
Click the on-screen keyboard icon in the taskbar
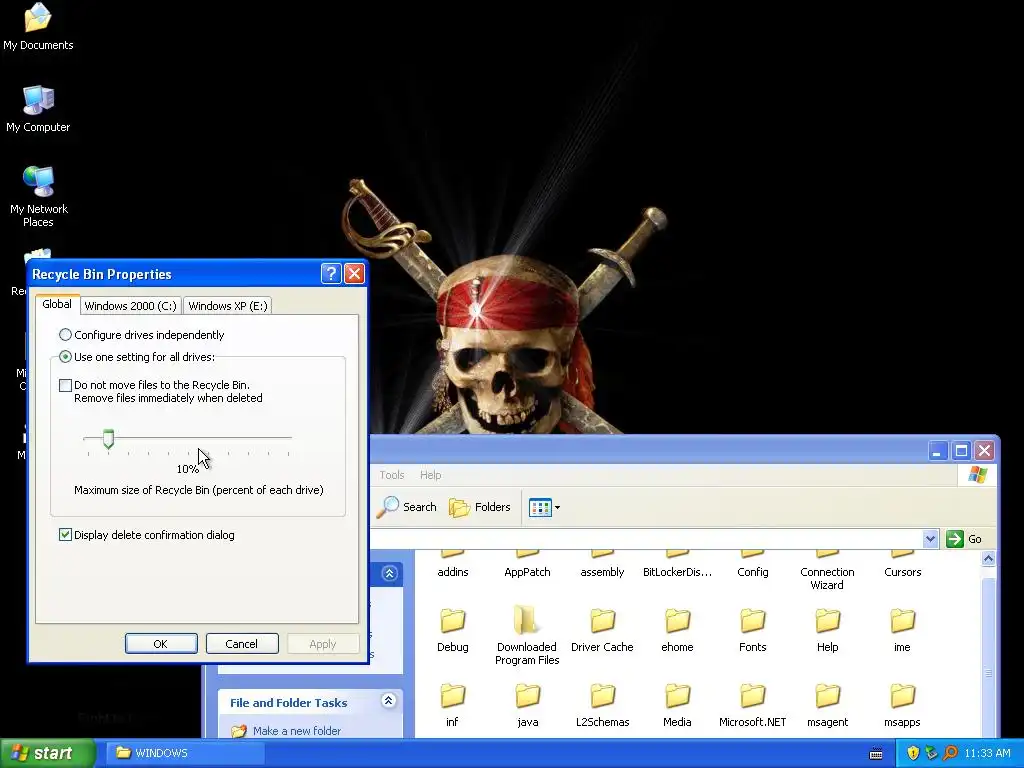pos(876,754)
